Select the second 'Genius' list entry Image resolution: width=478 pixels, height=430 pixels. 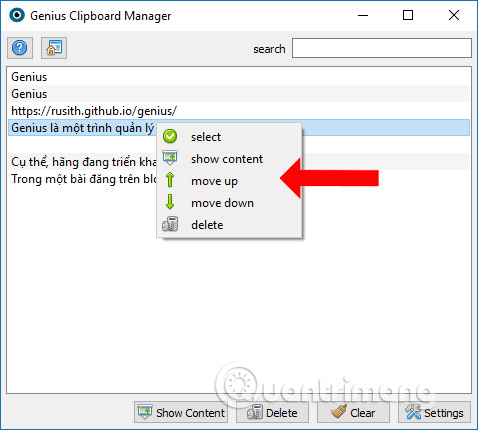point(239,94)
